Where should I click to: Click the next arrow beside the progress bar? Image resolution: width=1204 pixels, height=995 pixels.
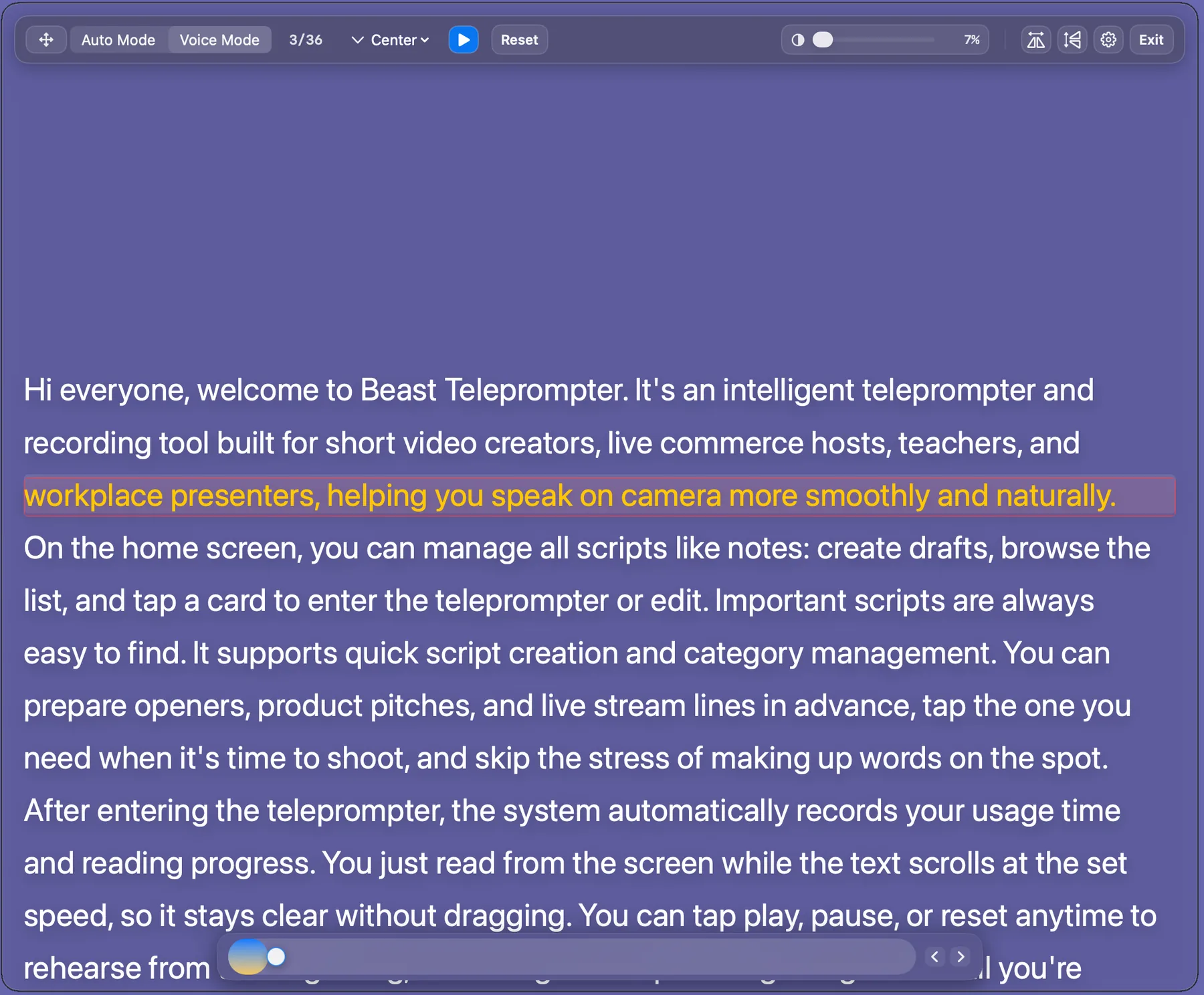coord(961,956)
